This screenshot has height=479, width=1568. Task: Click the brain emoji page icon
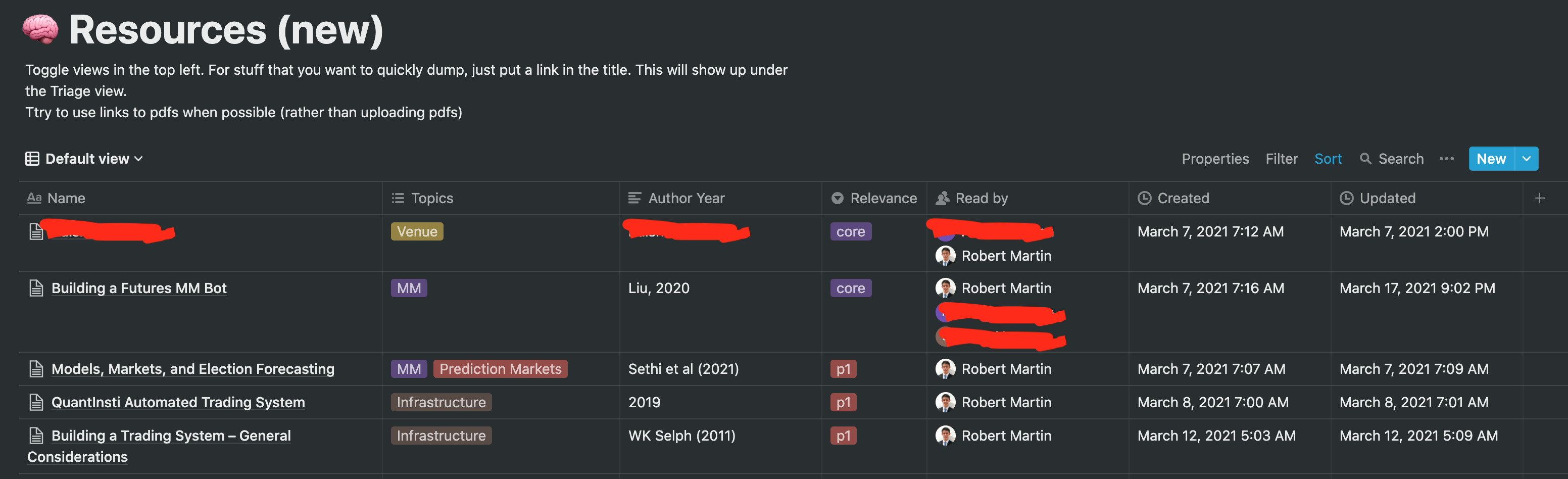click(x=40, y=29)
